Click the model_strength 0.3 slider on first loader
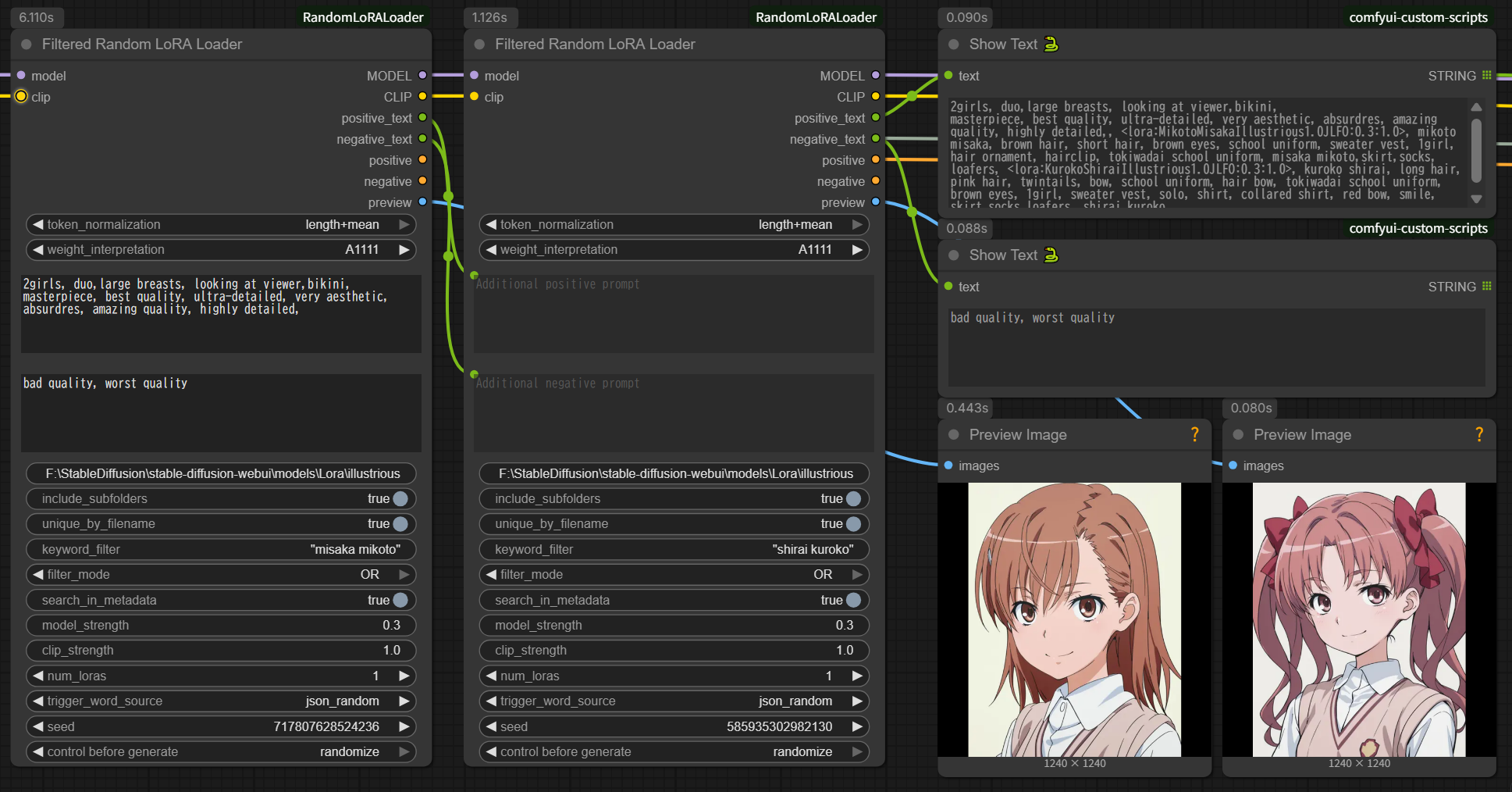Viewport: 1512px width, 792px height. pos(221,625)
